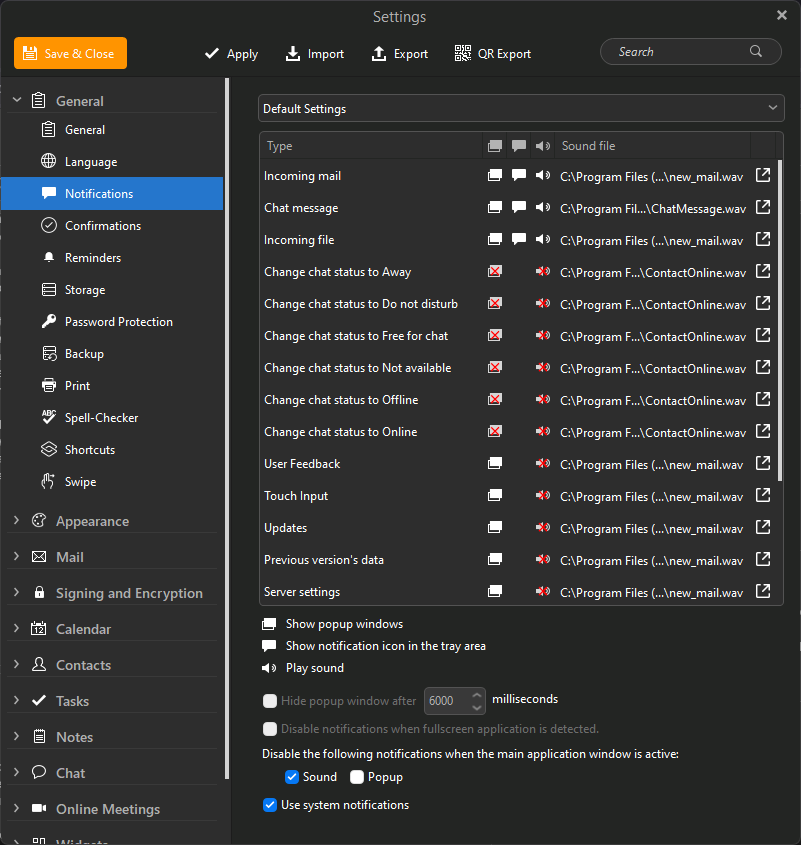Collapse the General section

[x=17, y=100]
